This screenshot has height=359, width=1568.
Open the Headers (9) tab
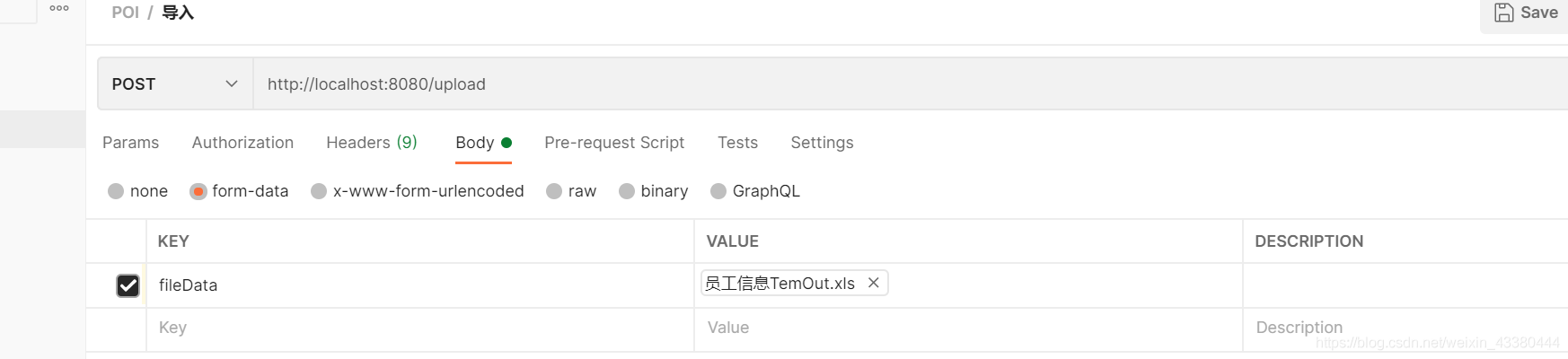[x=371, y=143]
